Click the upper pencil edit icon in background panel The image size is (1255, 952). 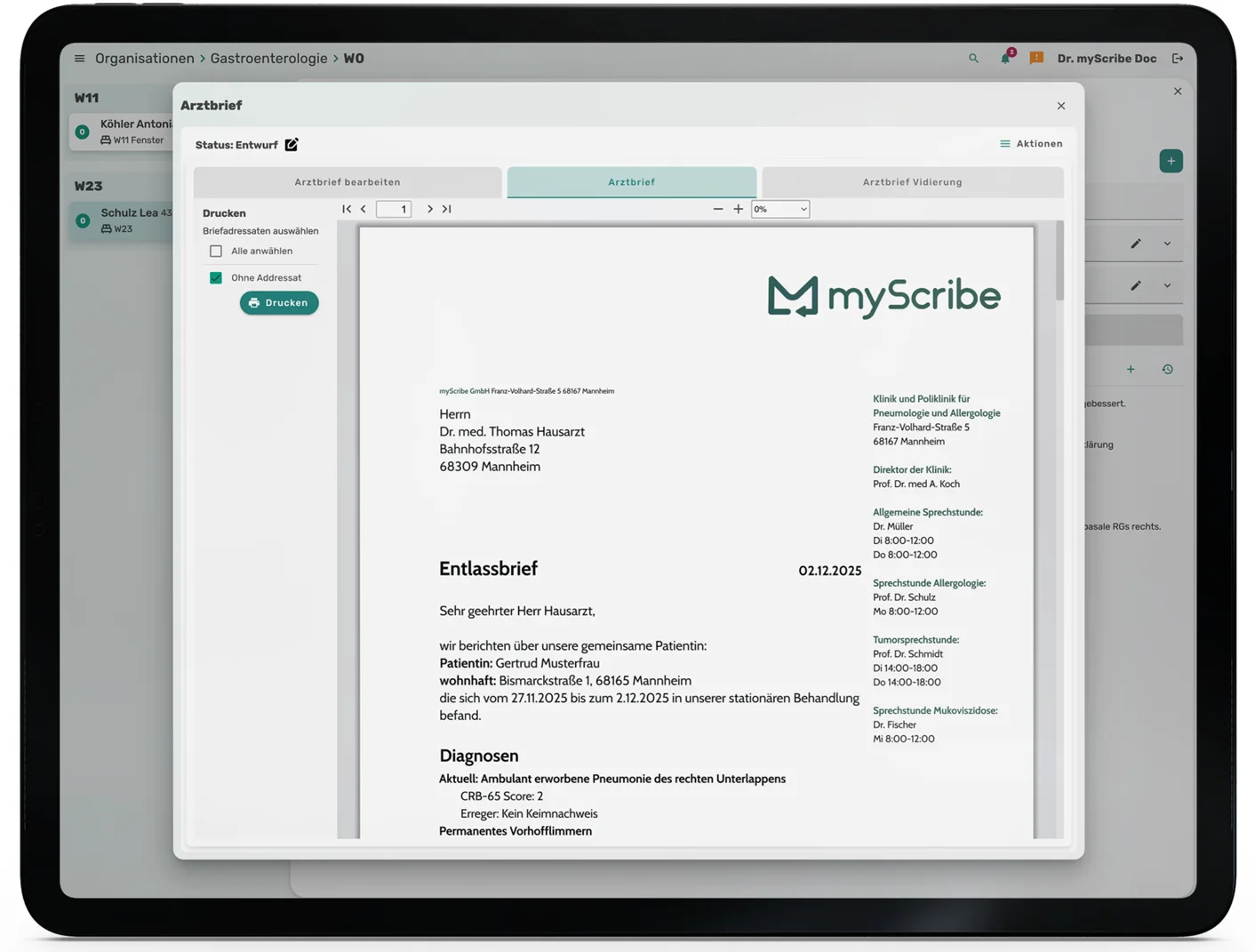click(x=1136, y=244)
